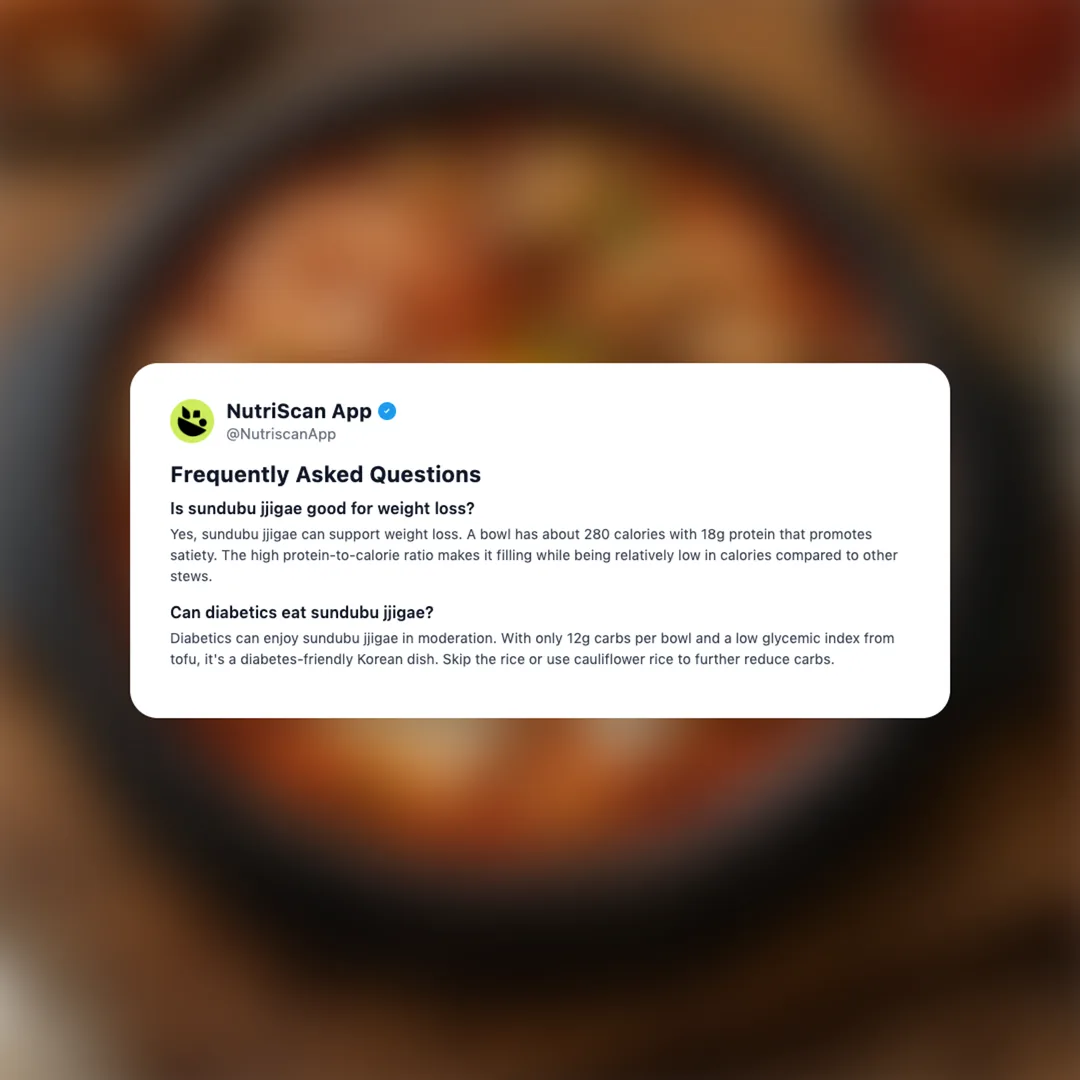Image resolution: width=1080 pixels, height=1080 pixels.
Task: Click the sentence about cauliflower rice
Action: (638, 659)
